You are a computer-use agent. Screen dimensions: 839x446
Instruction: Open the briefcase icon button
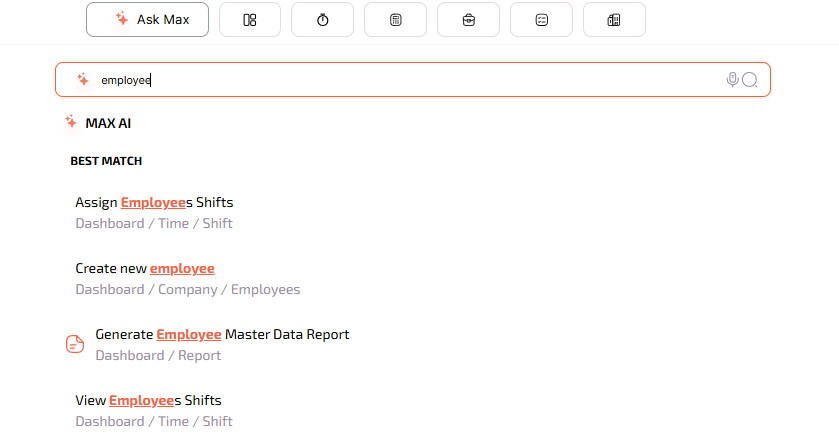(x=468, y=19)
